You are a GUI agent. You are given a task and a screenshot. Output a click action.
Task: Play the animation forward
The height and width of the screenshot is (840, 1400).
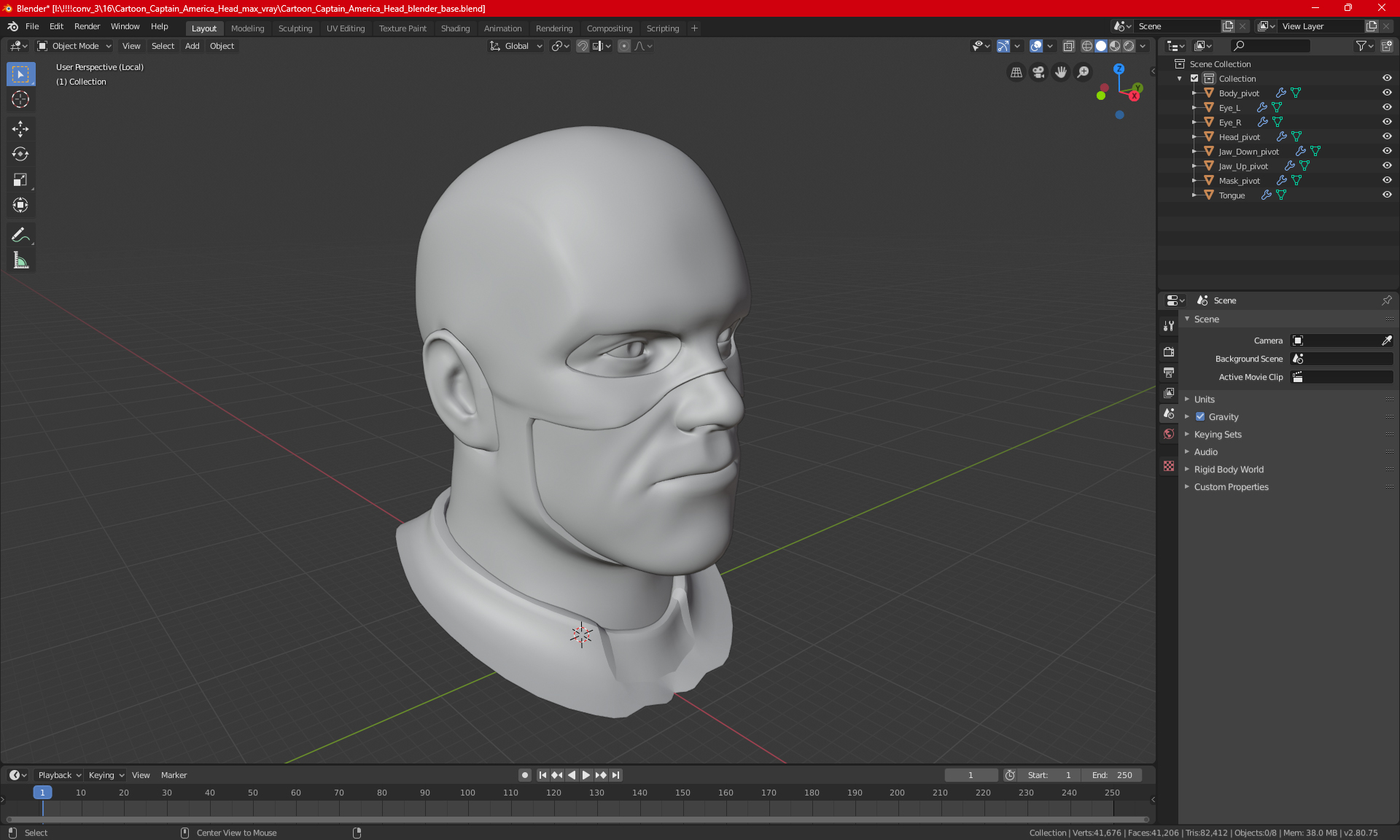tap(586, 775)
